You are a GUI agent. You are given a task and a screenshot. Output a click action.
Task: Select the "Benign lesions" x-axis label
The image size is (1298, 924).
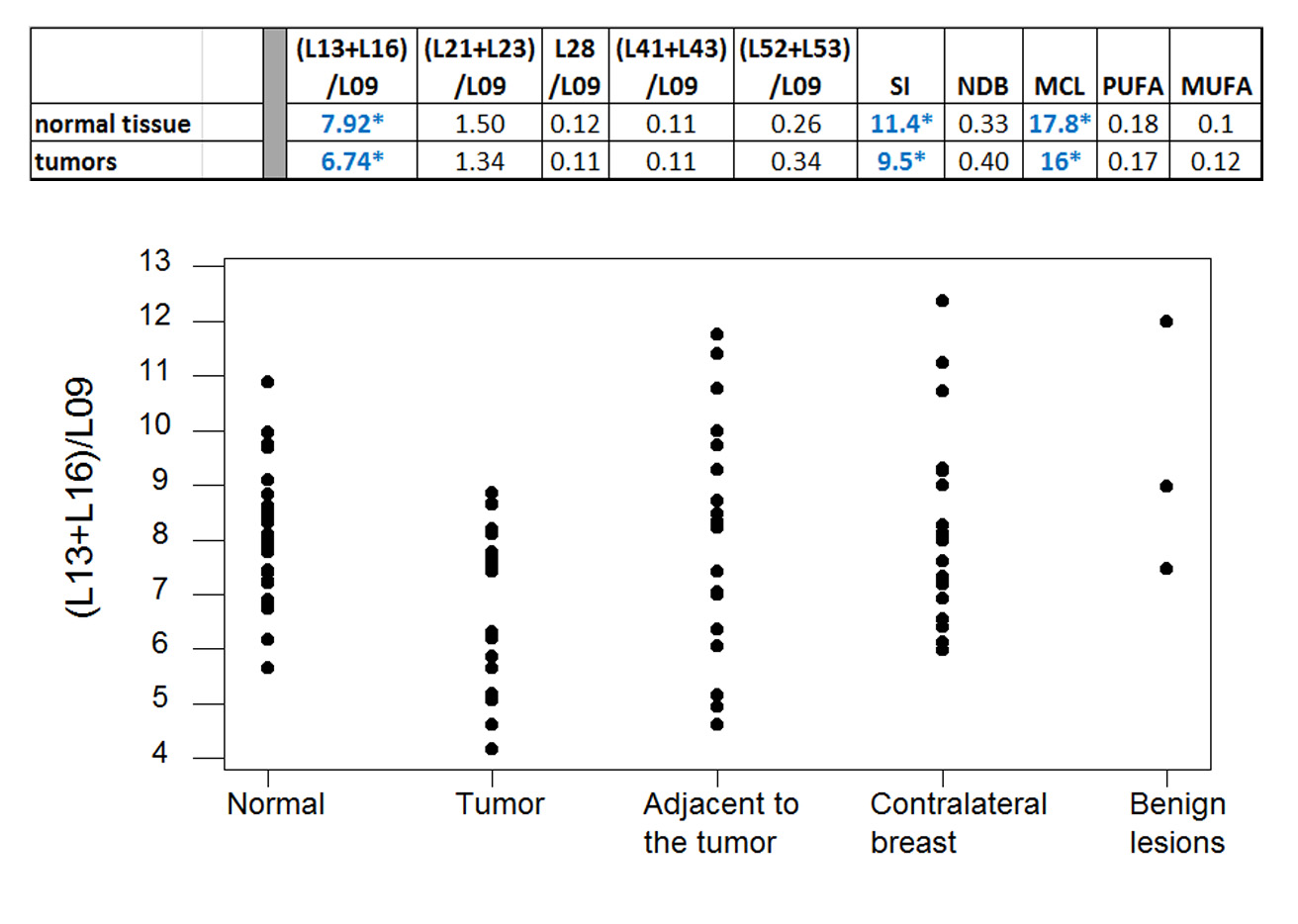point(1176,822)
